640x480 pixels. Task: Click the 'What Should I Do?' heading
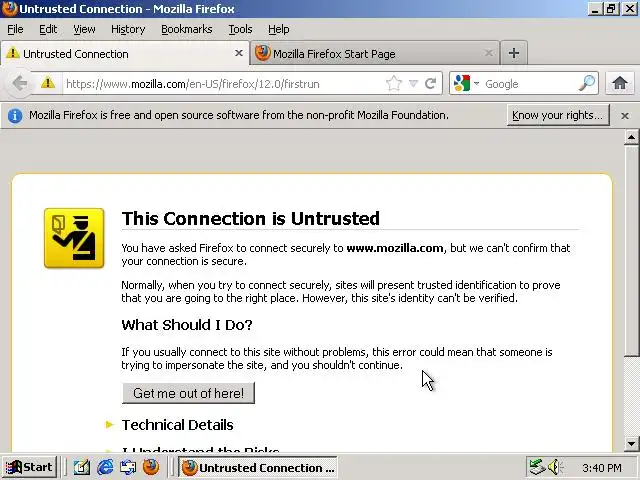click(x=187, y=325)
